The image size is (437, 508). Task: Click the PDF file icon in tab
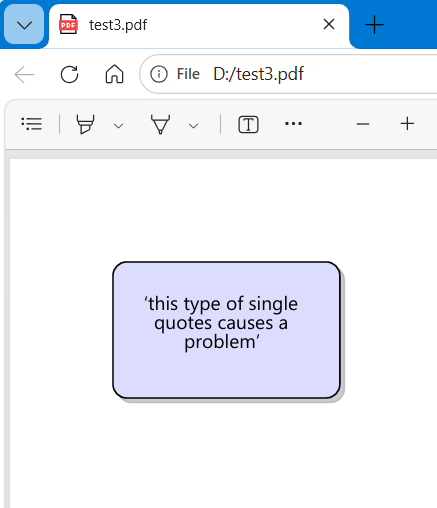click(68, 25)
